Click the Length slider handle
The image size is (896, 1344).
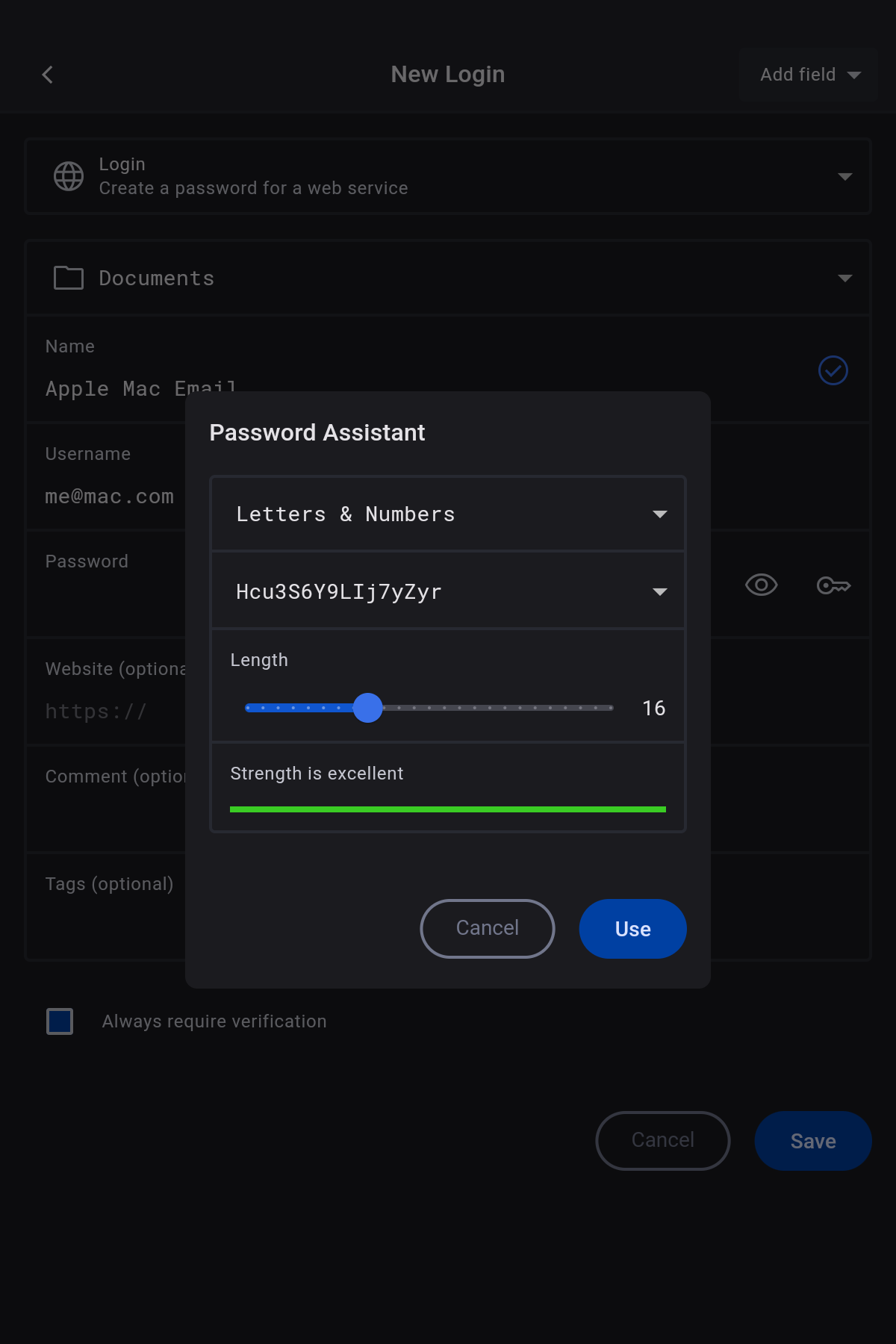point(367,708)
